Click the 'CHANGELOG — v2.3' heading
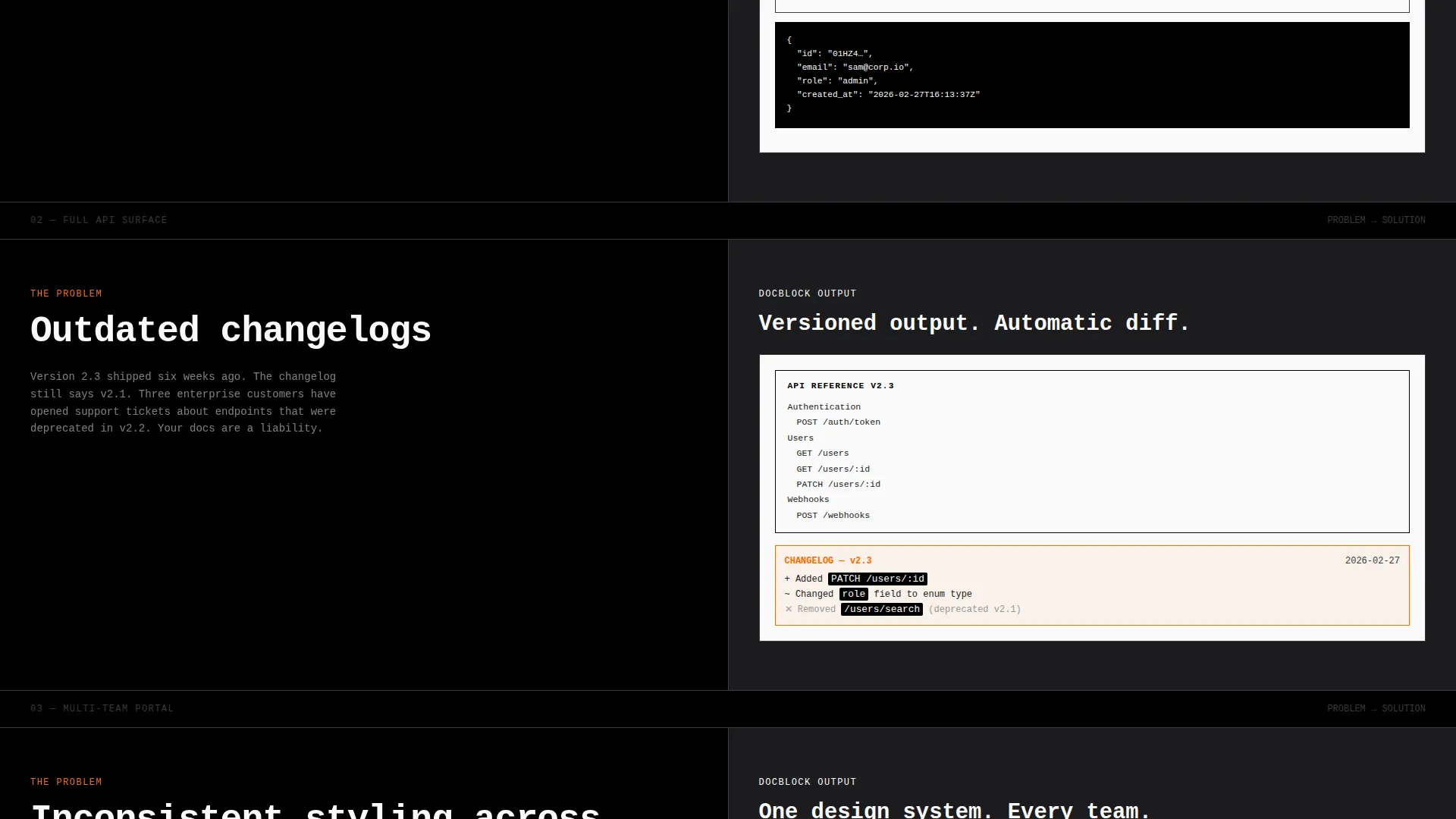The width and height of the screenshot is (1456, 819). click(x=827, y=561)
